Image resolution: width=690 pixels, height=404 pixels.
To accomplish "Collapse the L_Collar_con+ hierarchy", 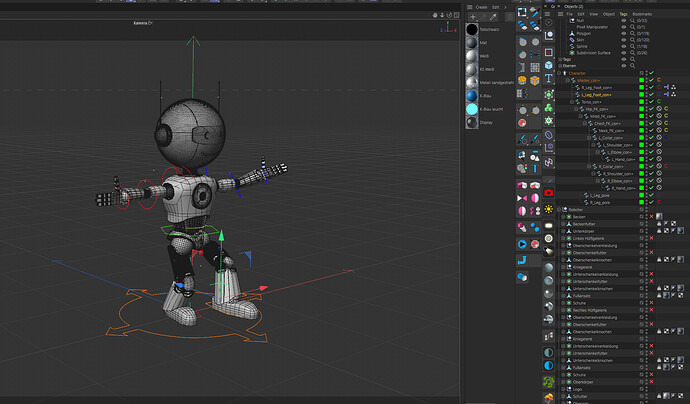I will pyautogui.click(x=589, y=138).
